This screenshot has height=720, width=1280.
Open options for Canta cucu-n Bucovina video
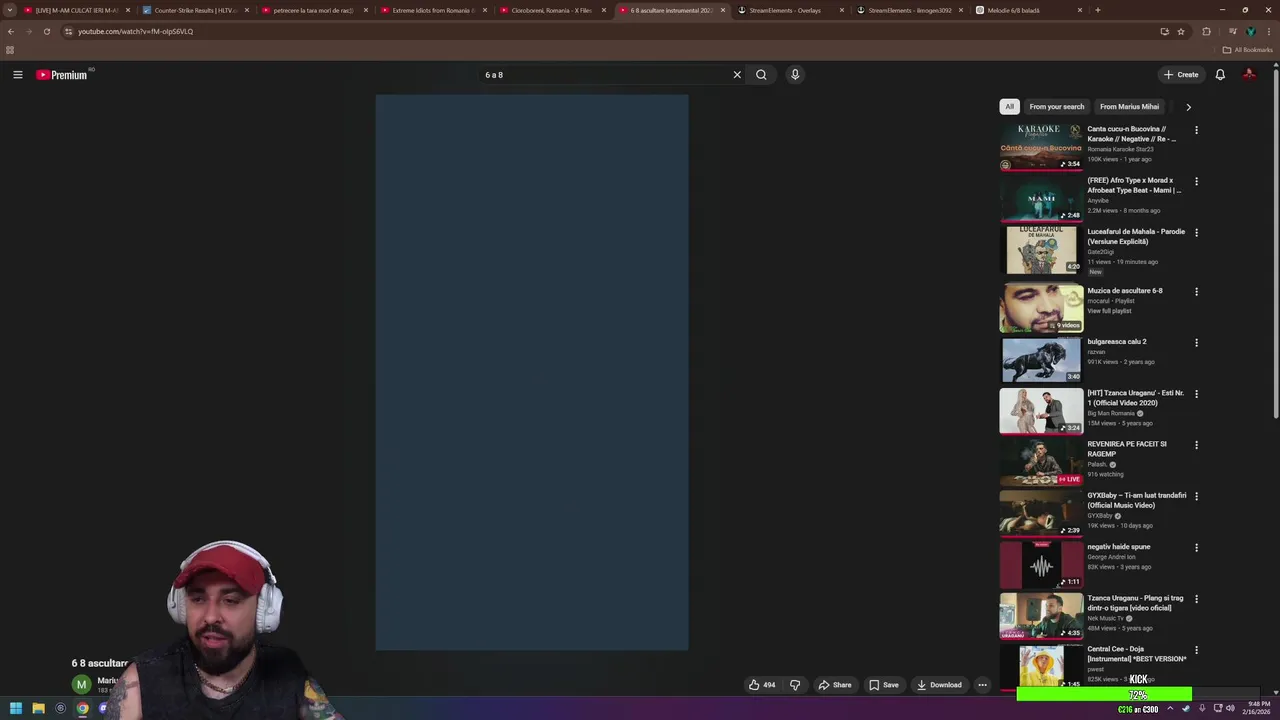pyautogui.click(x=1196, y=130)
